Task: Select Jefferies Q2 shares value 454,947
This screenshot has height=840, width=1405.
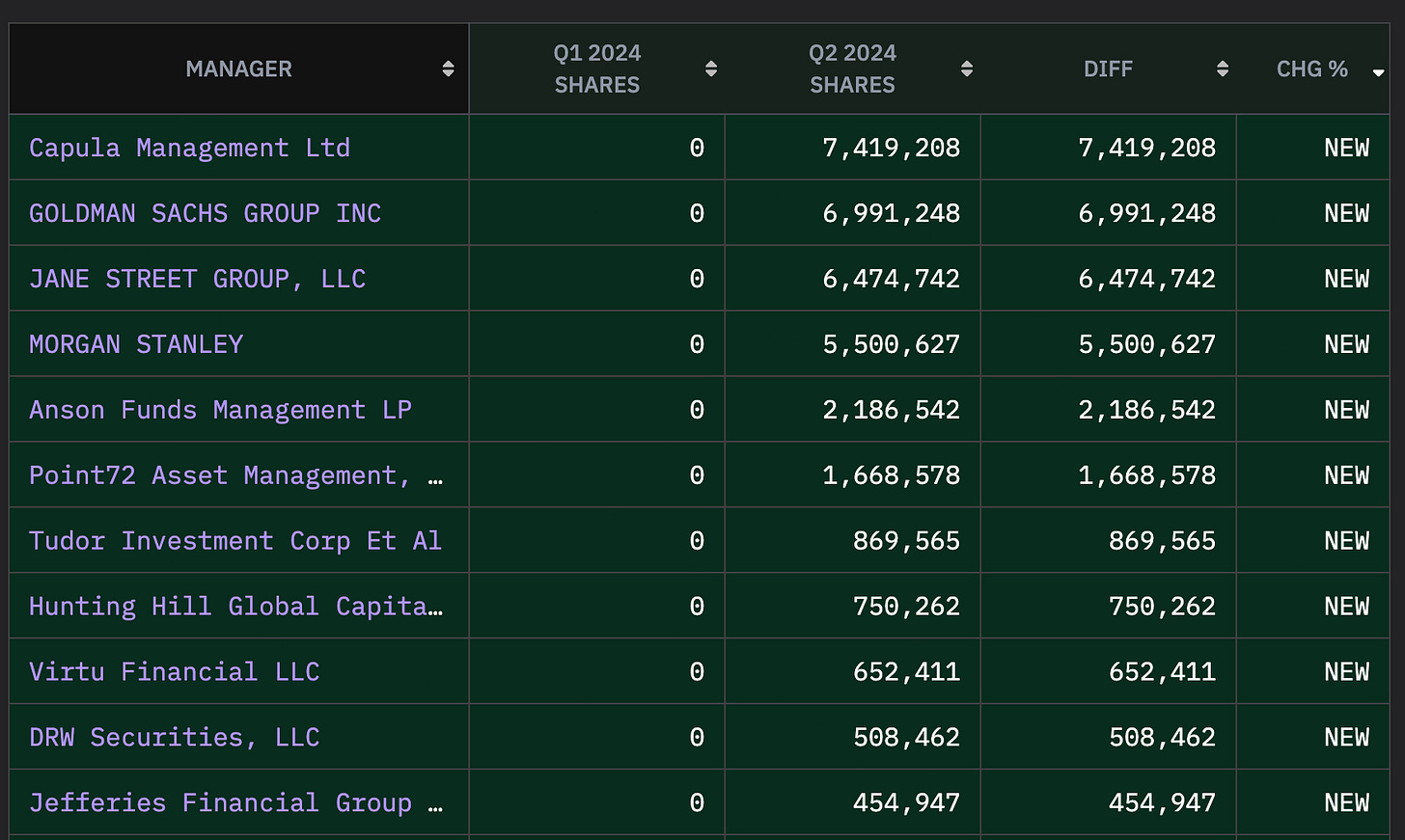Action: (x=906, y=803)
